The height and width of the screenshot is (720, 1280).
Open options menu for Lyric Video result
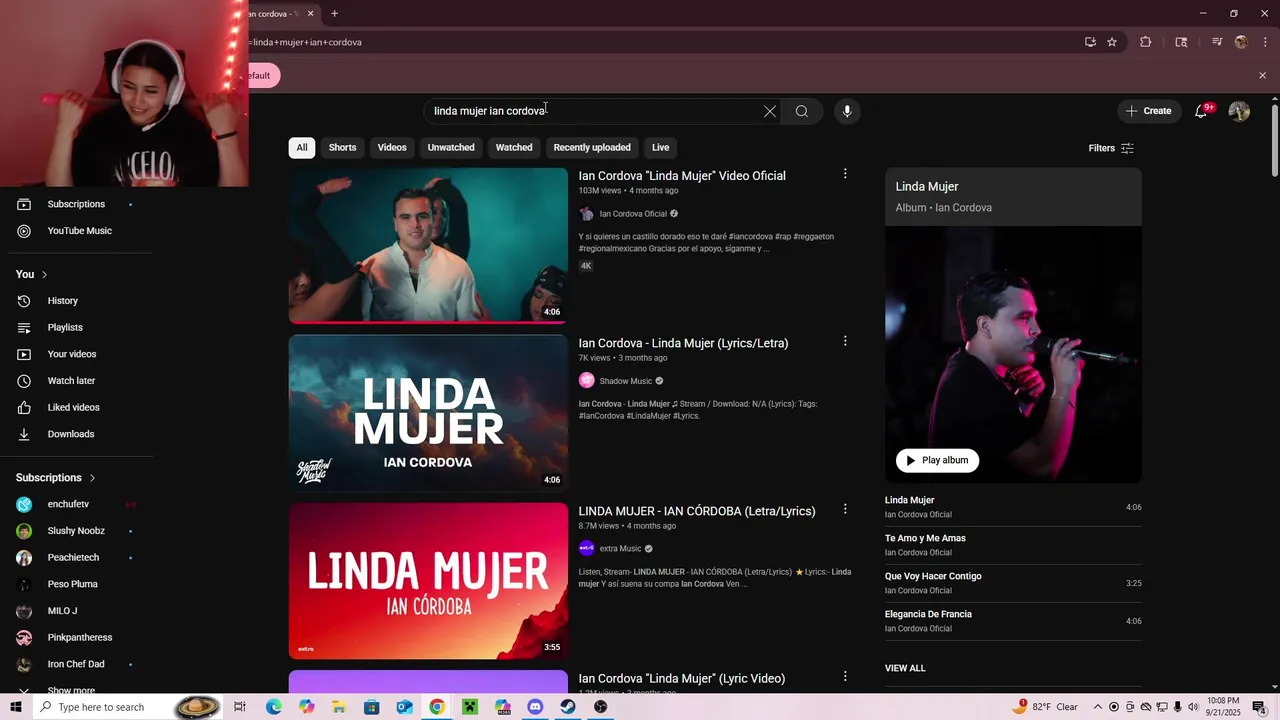click(x=845, y=677)
